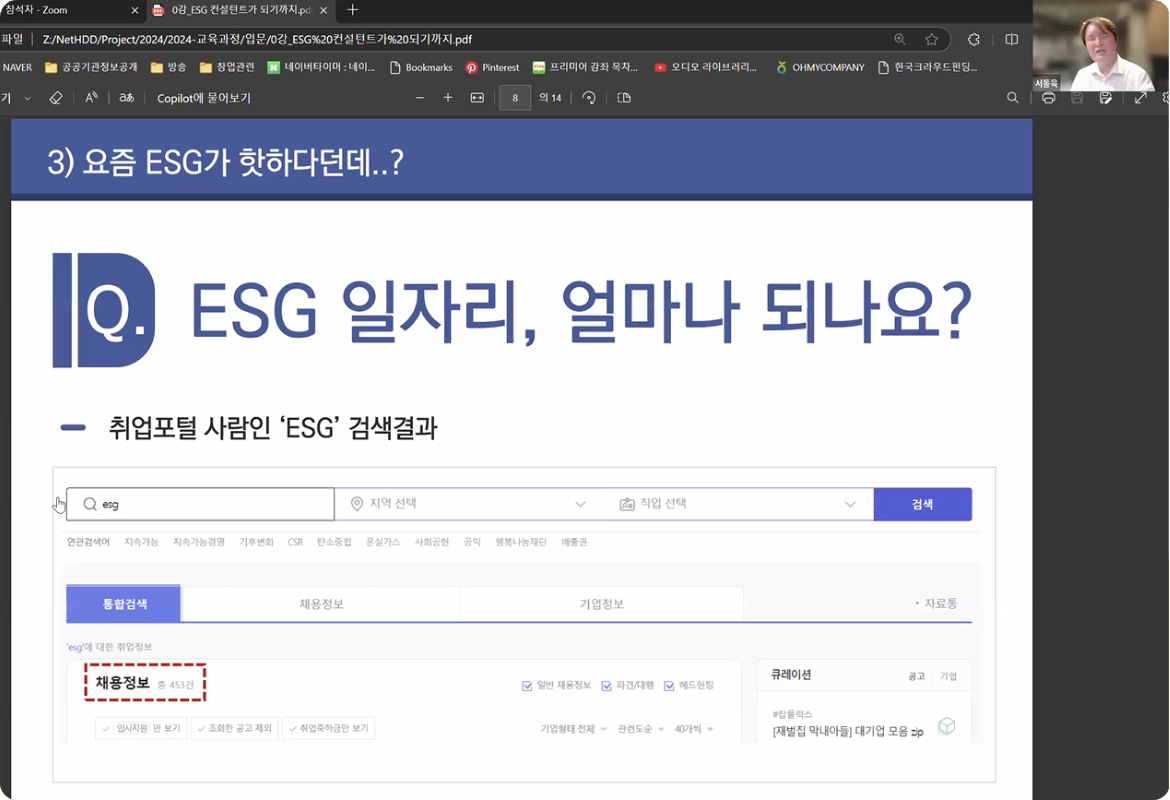Toggle 취업축하금만 보기 filter

coord(328,728)
